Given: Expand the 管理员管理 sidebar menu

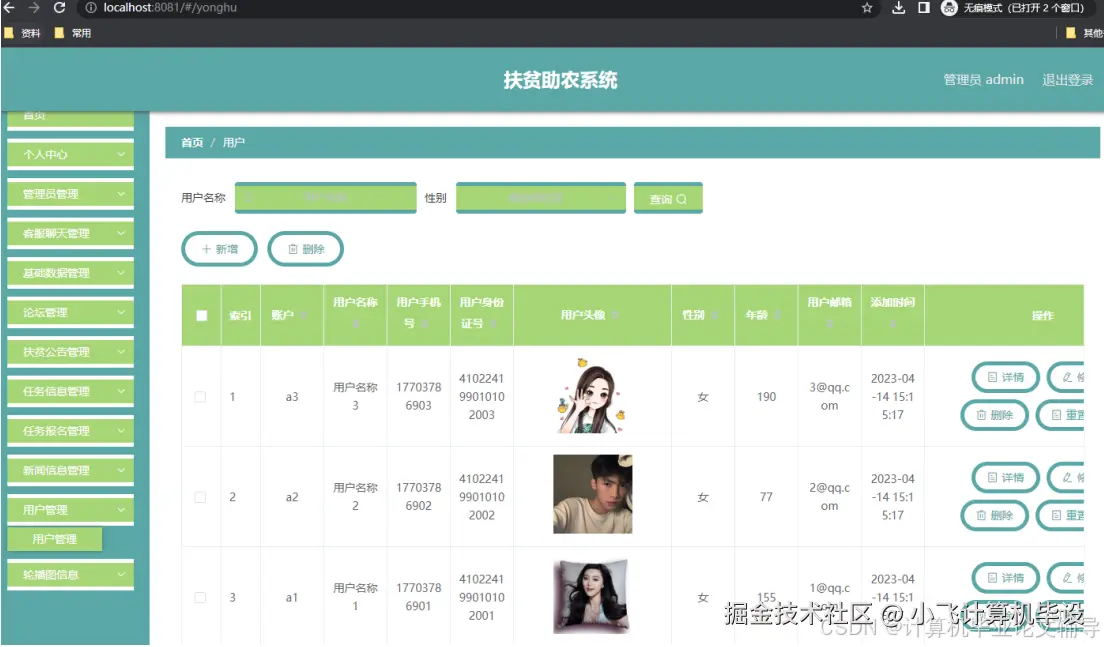Looking at the screenshot, I should [70, 194].
